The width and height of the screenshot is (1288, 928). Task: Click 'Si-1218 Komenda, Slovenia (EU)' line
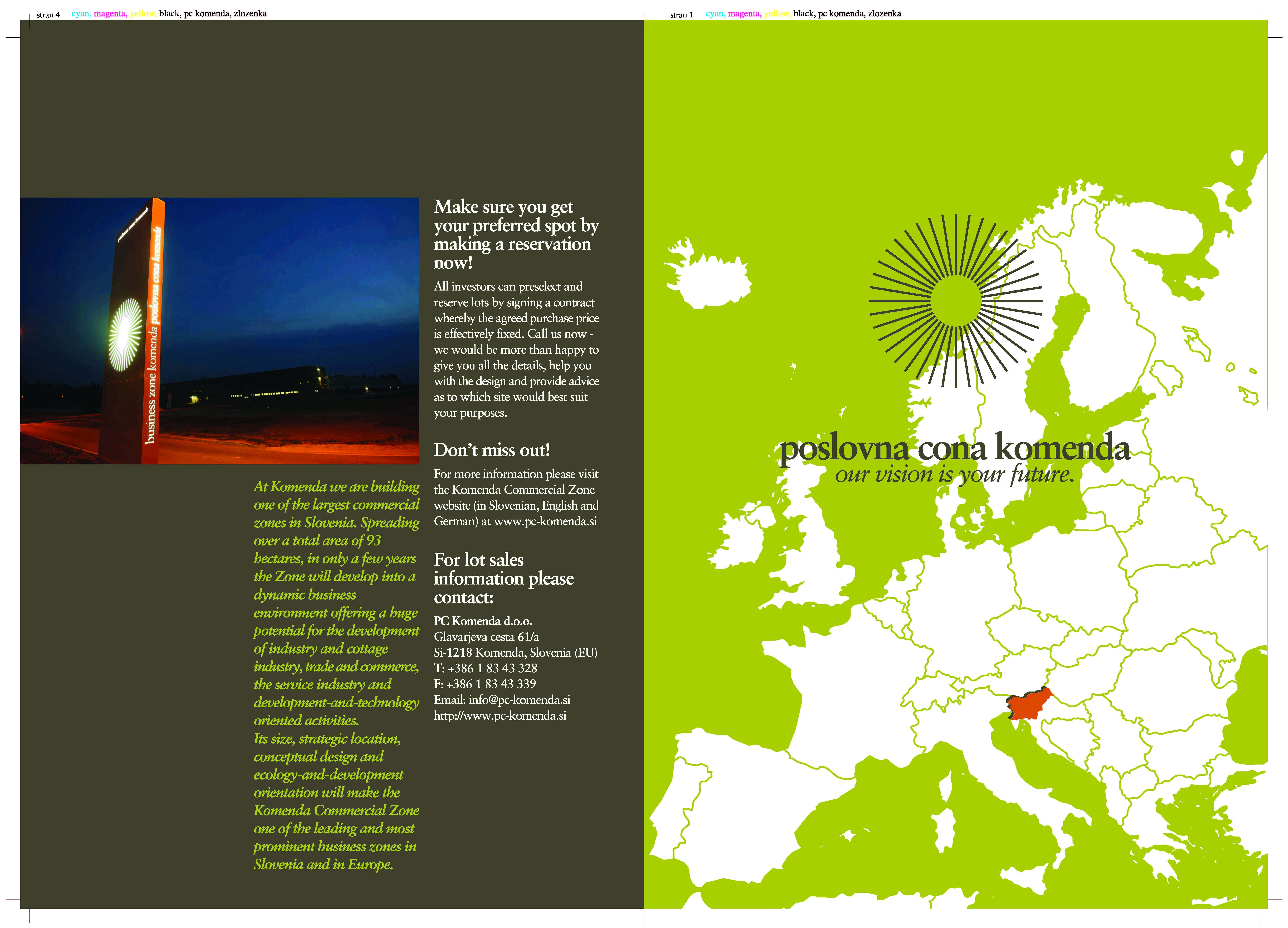pyautogui.click(x=516, y=653)
